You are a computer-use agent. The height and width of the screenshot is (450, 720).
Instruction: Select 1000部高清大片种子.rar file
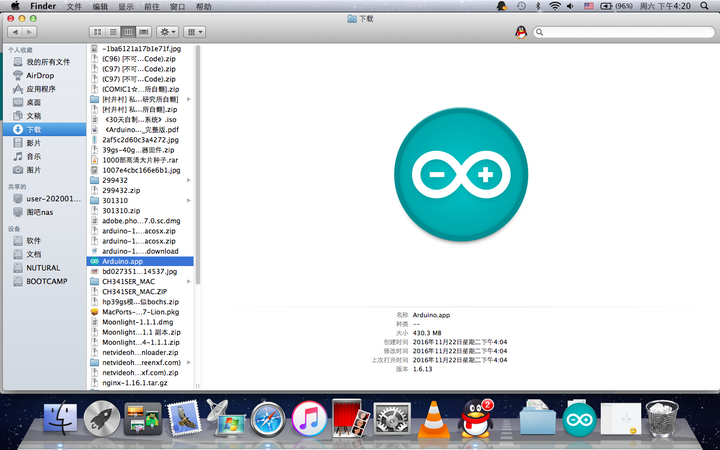(140, 160)
